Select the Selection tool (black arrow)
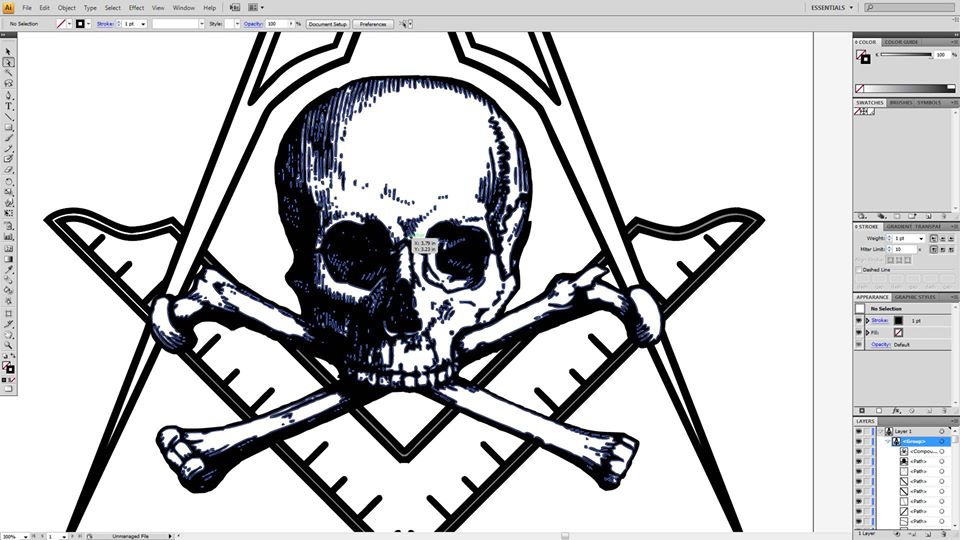The width and height of the screenshot is (960, 540). click(x=9, y=52)
